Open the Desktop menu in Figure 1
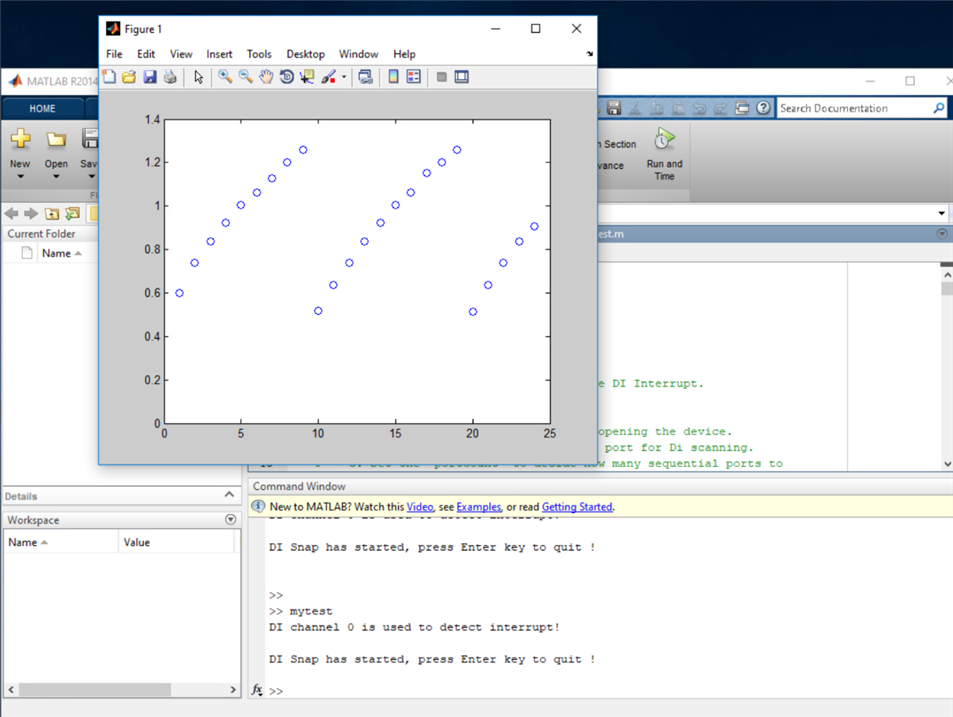 [x=306, y=54]
